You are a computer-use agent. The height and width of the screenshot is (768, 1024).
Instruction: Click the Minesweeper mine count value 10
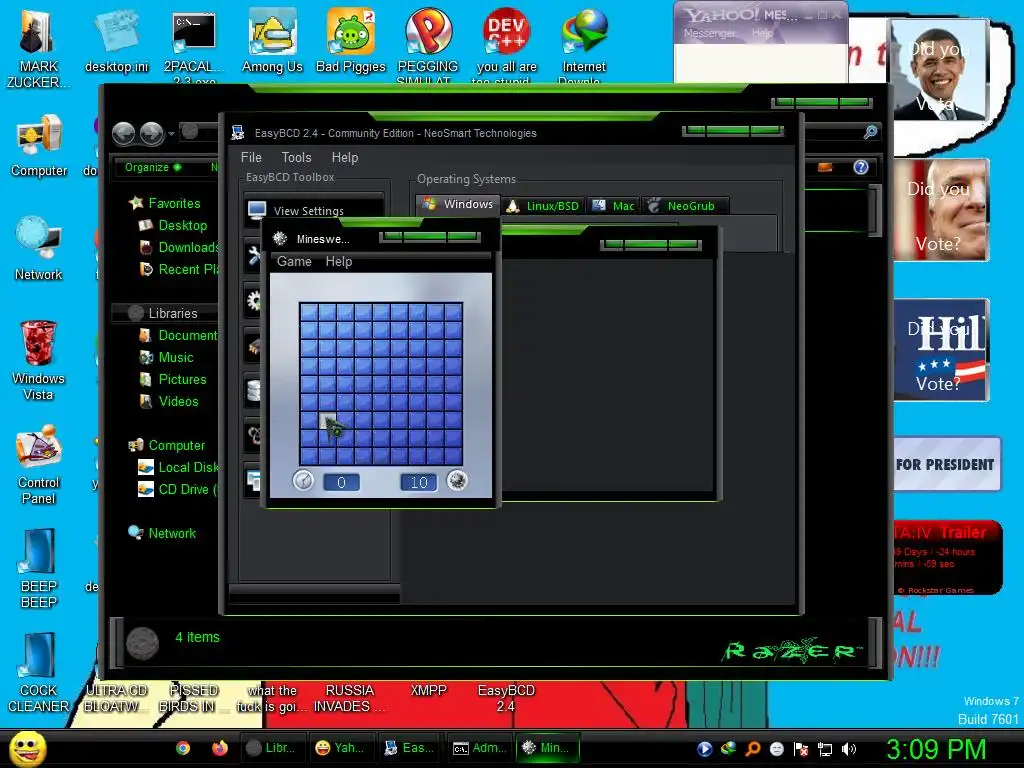point(419,482)
